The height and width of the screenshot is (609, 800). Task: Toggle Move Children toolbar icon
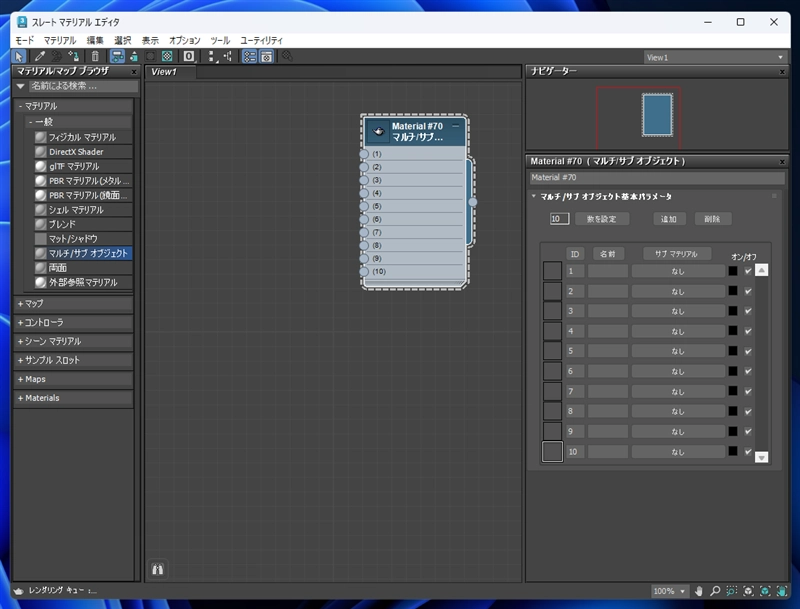coord(117,56)
